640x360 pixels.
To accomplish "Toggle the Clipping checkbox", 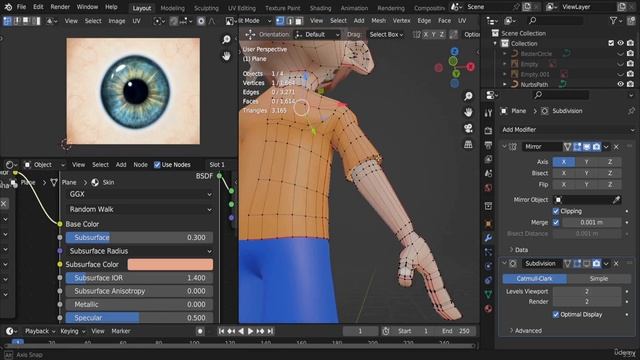I will (556, 211).
